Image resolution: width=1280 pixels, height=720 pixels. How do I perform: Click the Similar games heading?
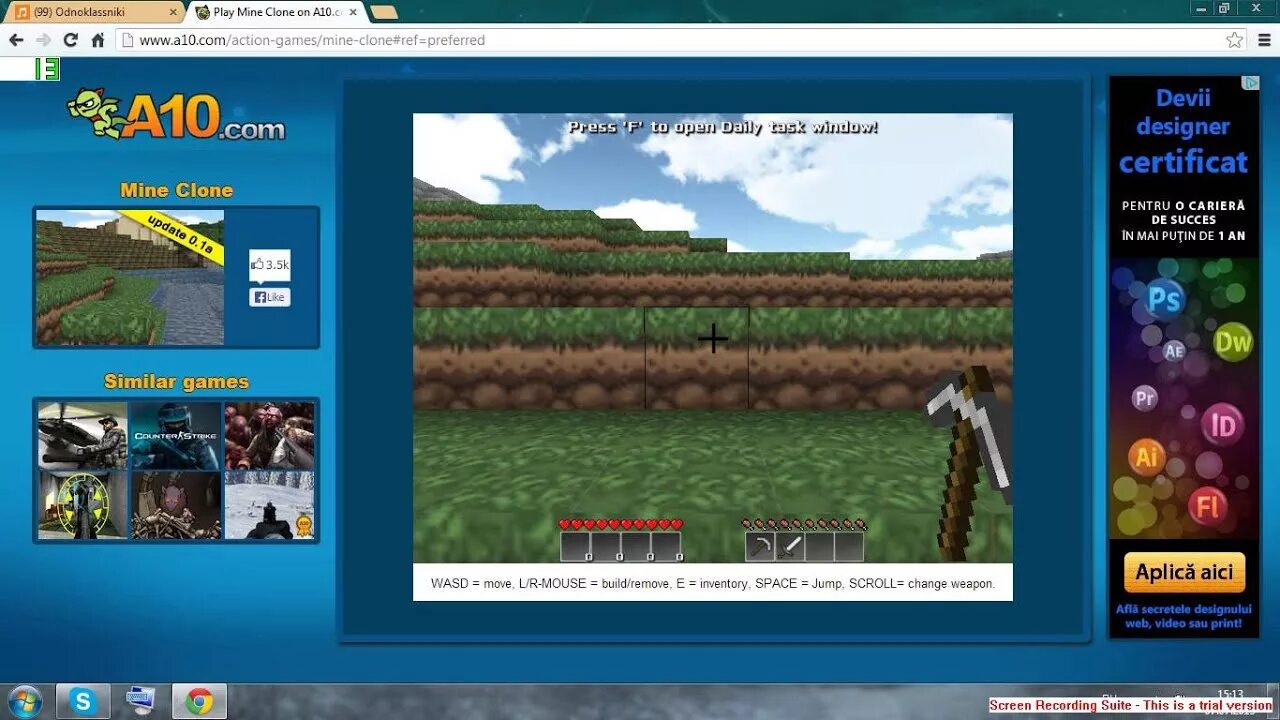(176, 381)
